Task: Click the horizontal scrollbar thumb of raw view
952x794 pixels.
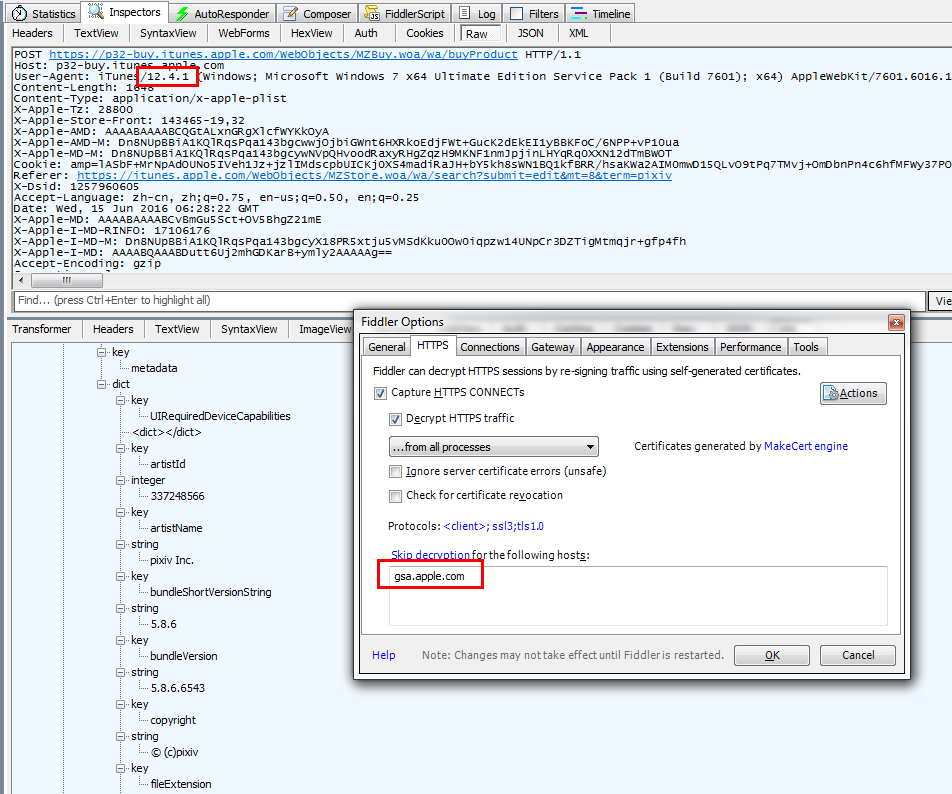Action: pos(67,280)
